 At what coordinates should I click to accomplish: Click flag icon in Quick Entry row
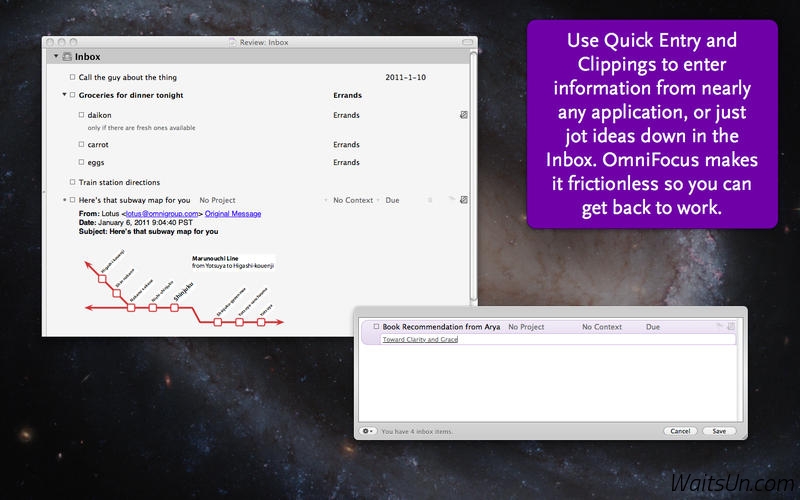point(719,326)
